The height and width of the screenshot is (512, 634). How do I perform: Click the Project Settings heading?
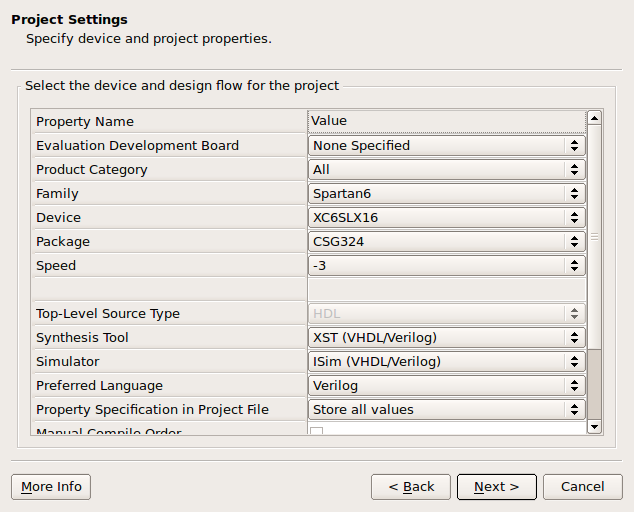tap(70, 19)
